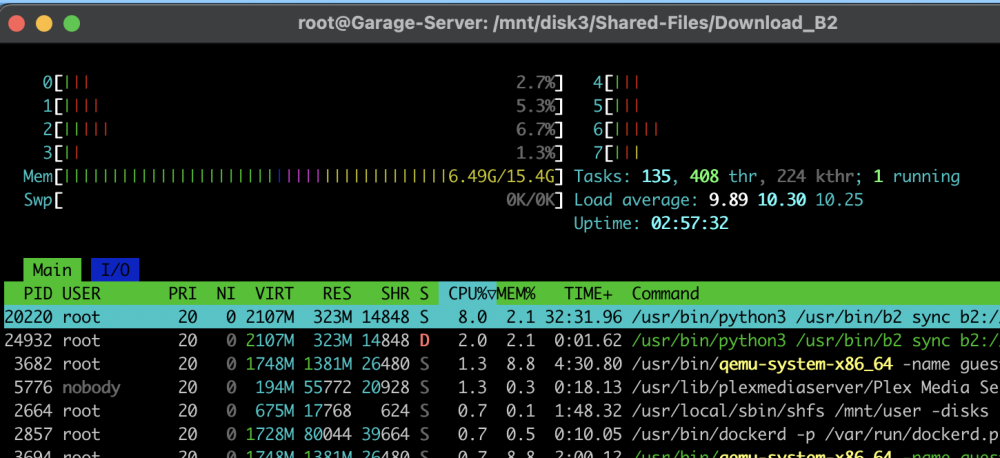Sort by the PRI column header

point(182,293)
